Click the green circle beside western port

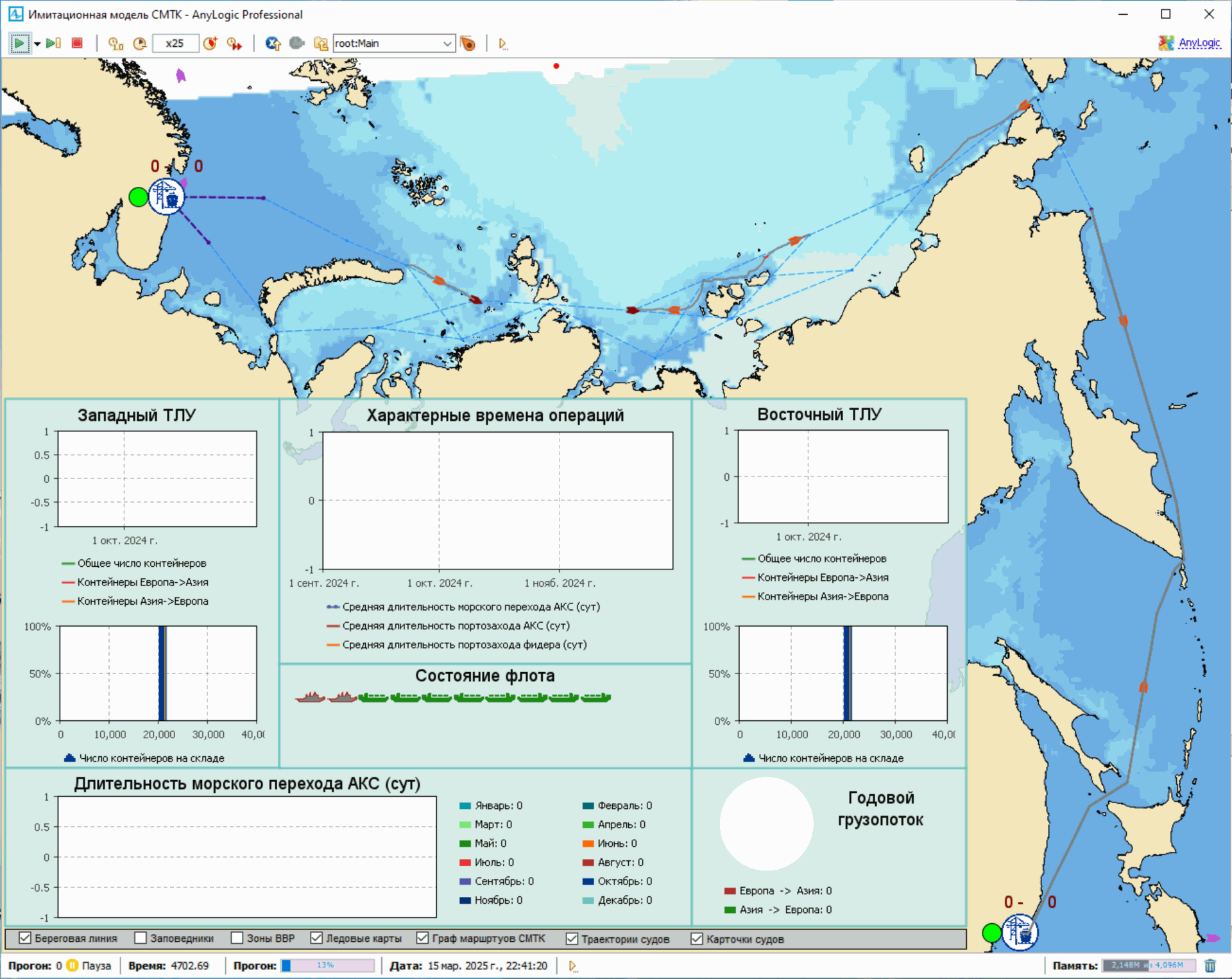pyautogui.click(x=138, y=196)
